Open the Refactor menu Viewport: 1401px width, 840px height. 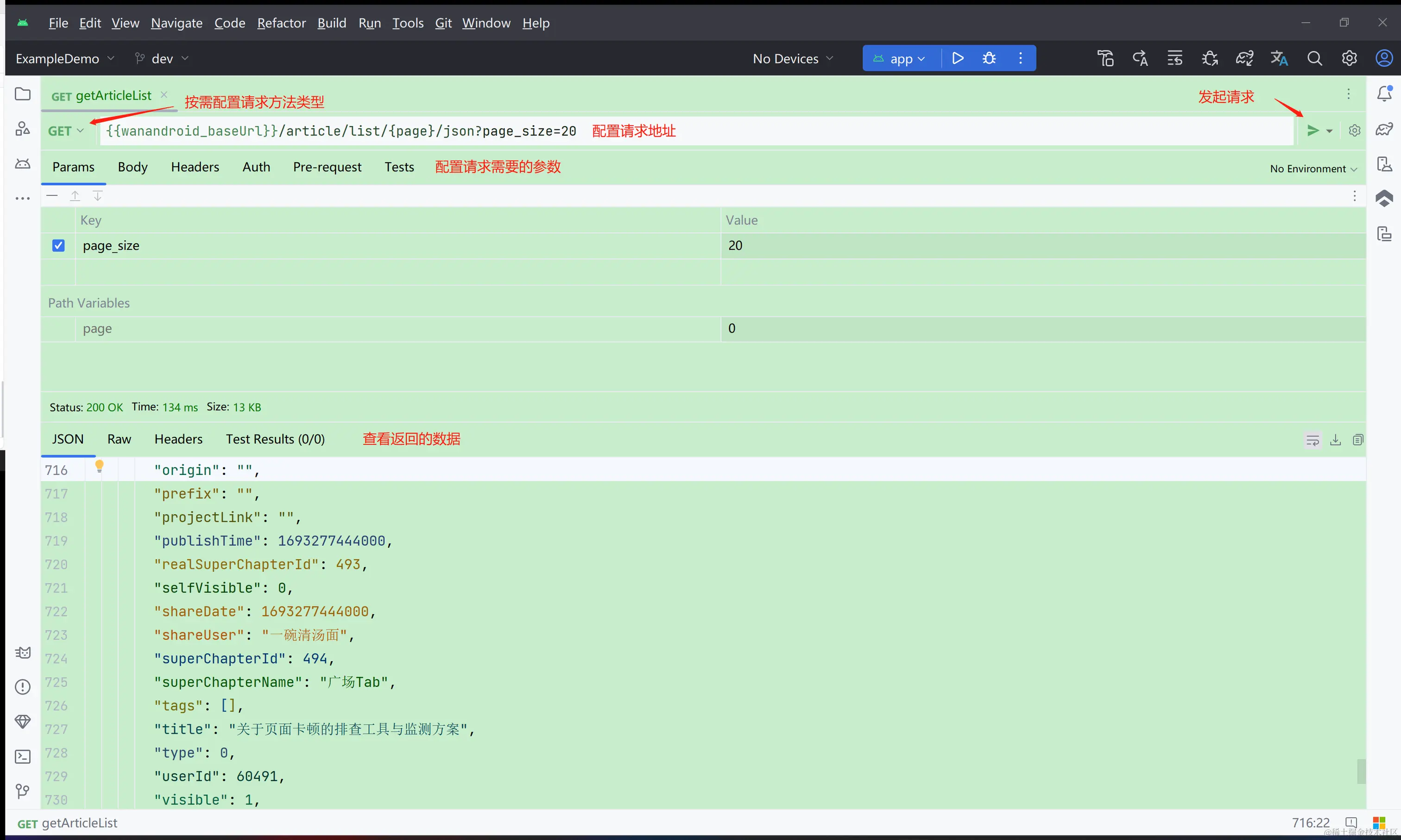coord(281,23)
